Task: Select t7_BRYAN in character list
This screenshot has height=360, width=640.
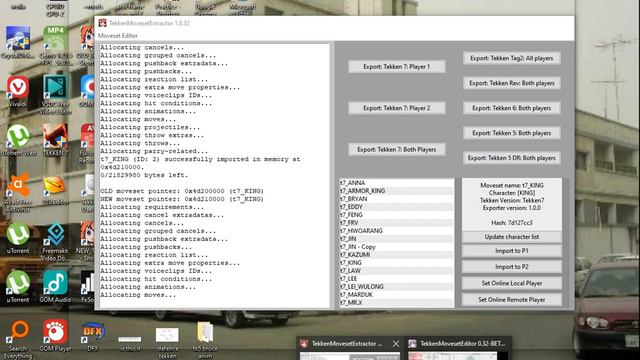Action: click(396, 199)
